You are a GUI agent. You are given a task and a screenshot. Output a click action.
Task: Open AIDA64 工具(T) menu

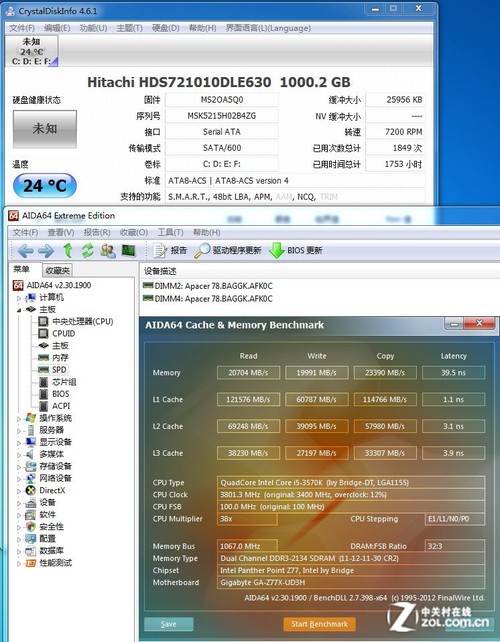click(x=171, y=233)
